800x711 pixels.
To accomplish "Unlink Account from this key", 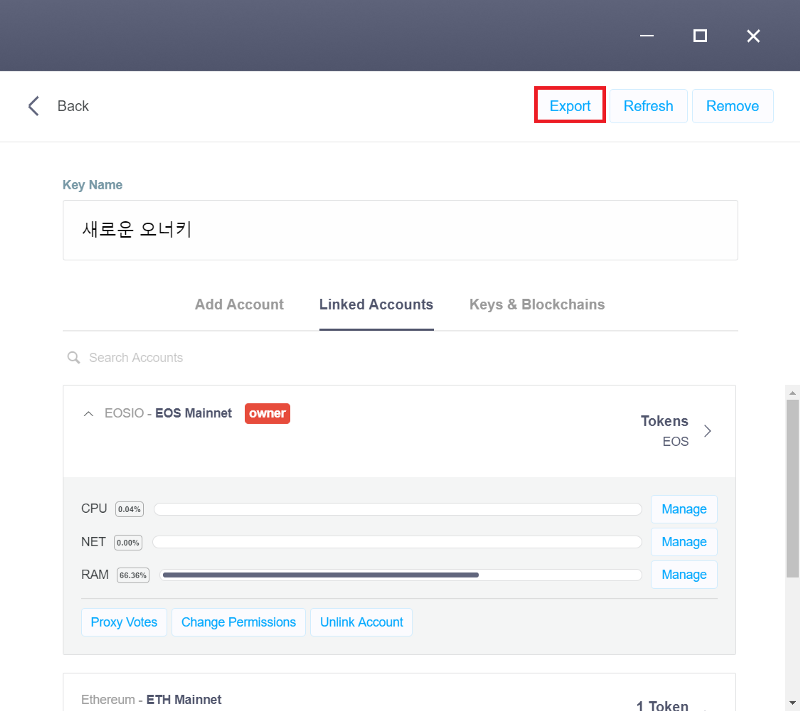I will point(361,622).
